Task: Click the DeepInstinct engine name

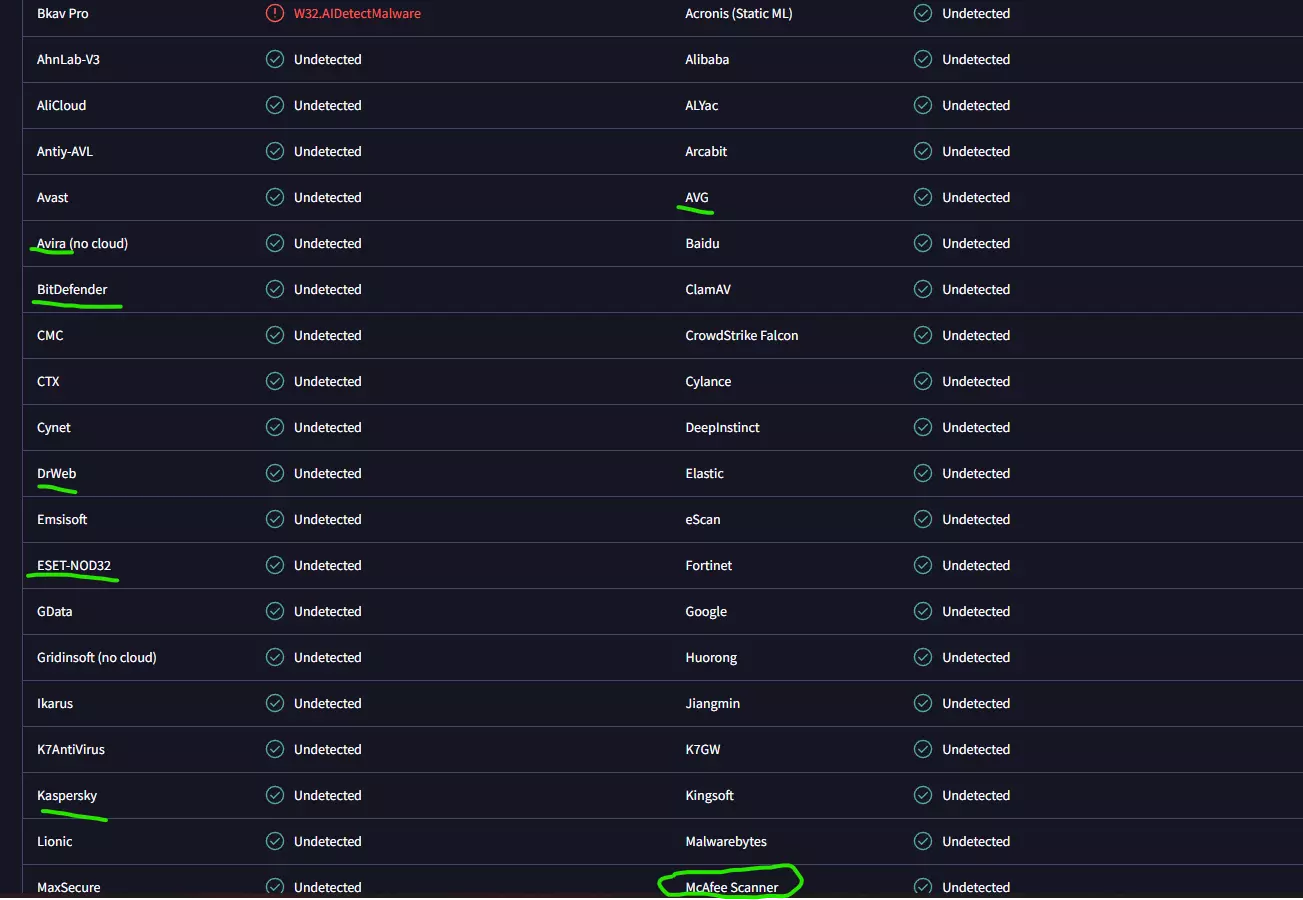Action: (x=722, y=428)
